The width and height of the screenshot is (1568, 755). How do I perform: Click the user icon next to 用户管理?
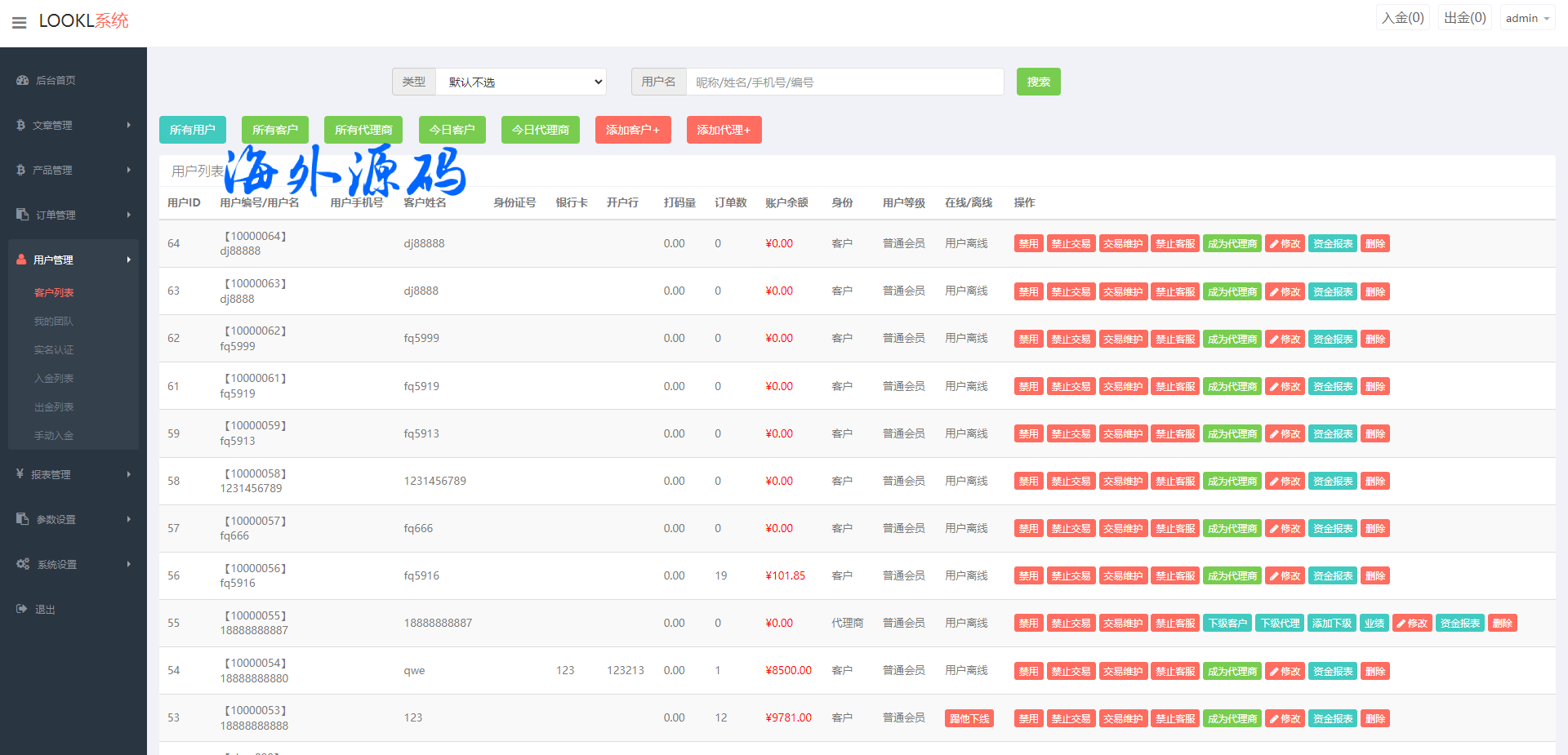coord(21,260)
